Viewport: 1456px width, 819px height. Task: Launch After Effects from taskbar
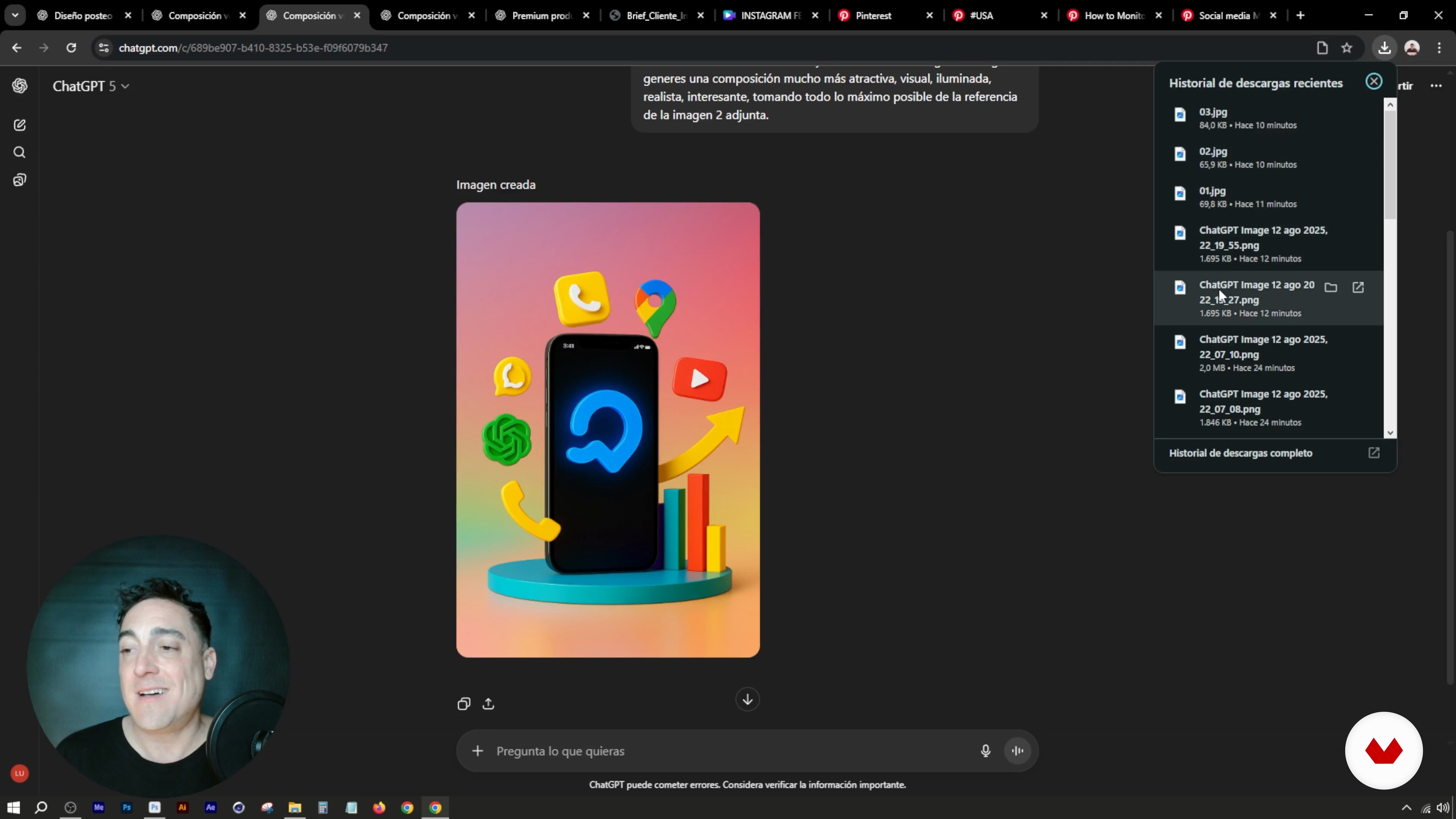point(211,808)
